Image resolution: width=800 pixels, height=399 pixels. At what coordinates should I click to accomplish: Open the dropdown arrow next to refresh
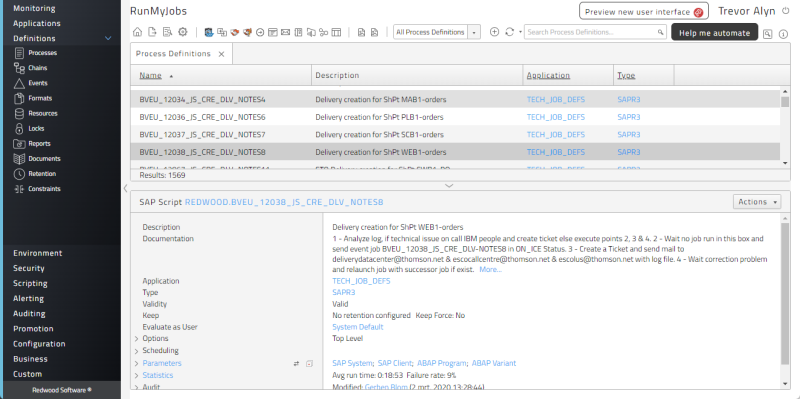520,32
